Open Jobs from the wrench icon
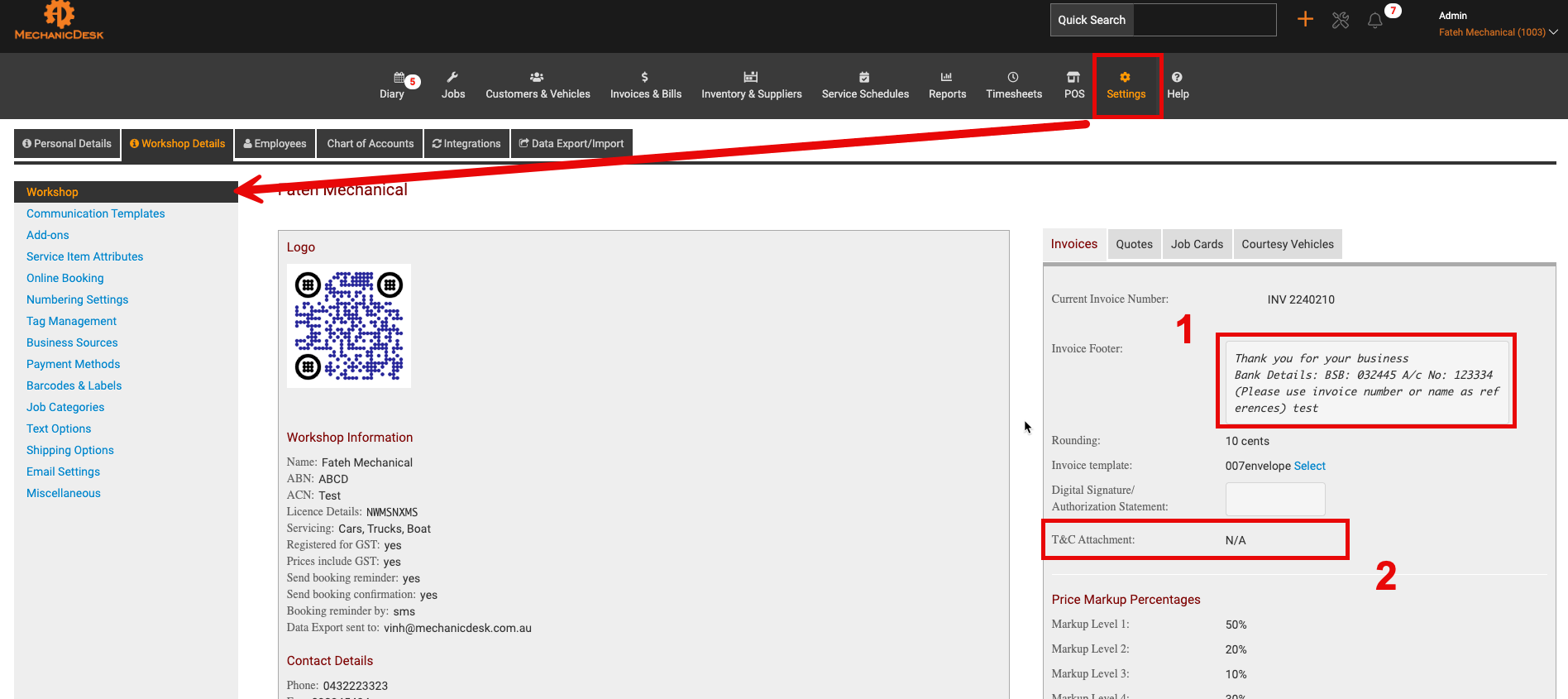This screenshot has width=1568, height=699. pos(452,78)
